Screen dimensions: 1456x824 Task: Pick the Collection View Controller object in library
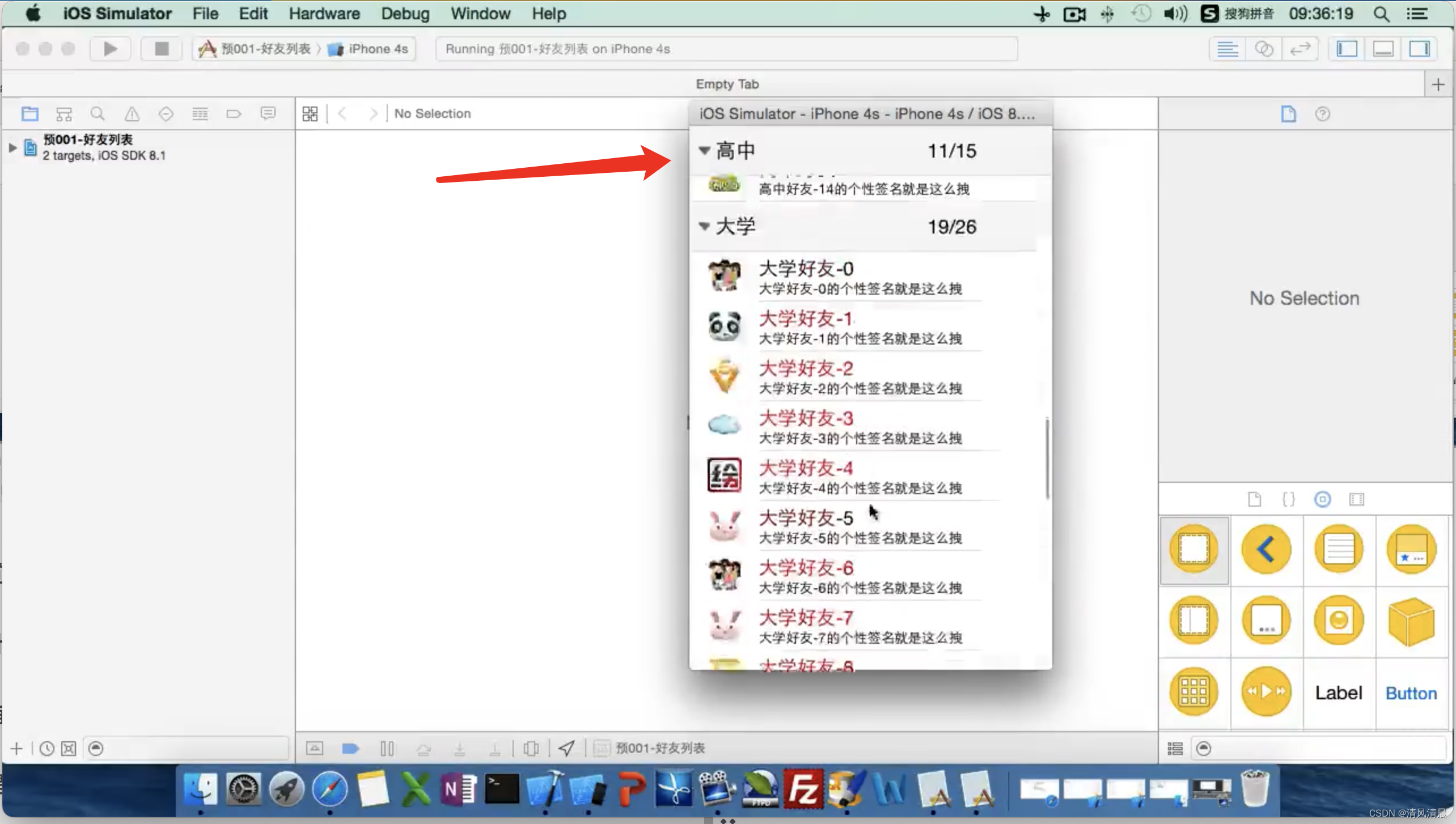click(1194, 692)
